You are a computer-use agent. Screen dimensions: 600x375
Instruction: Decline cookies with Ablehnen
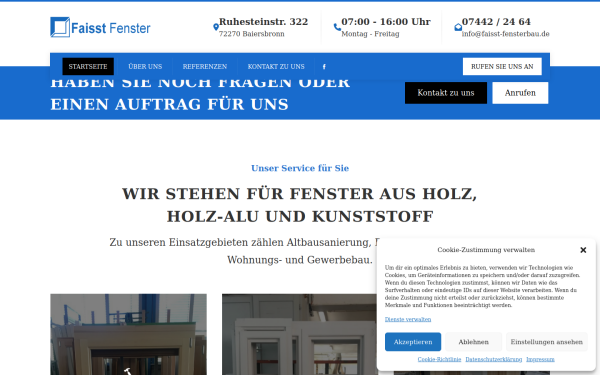click(x=473, y=342)
